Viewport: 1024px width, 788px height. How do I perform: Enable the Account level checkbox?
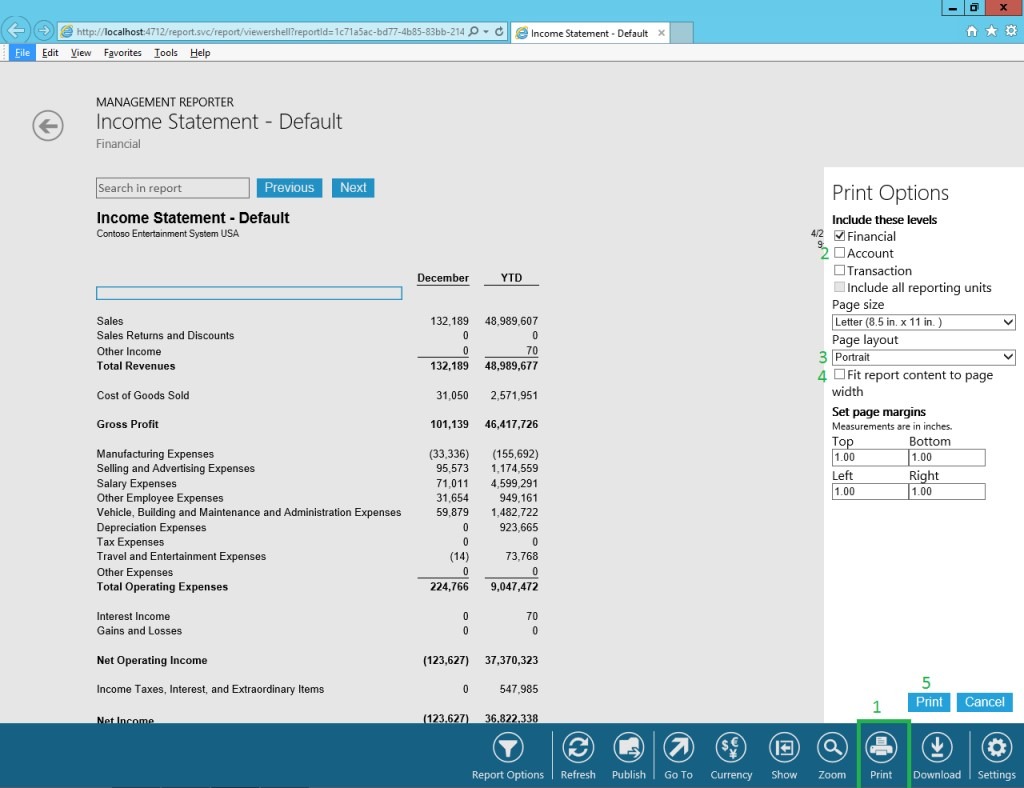click(838, 253)
